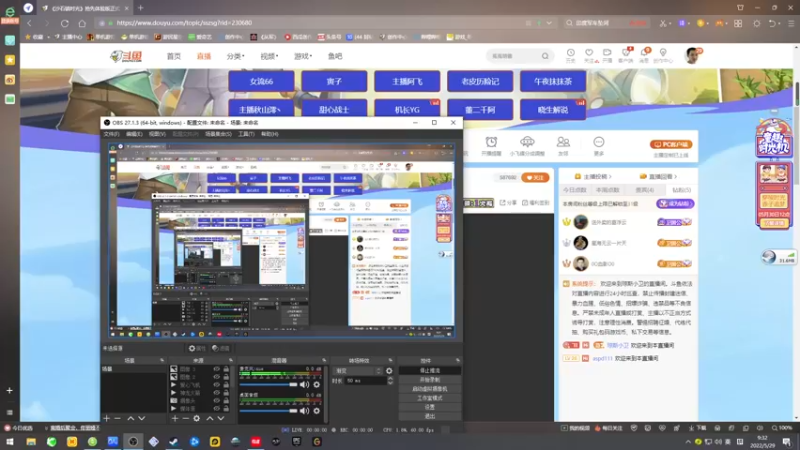Open OBS 工具(T) menu
The height and width of the screenshot is (450, 800).
coord(246,134)
